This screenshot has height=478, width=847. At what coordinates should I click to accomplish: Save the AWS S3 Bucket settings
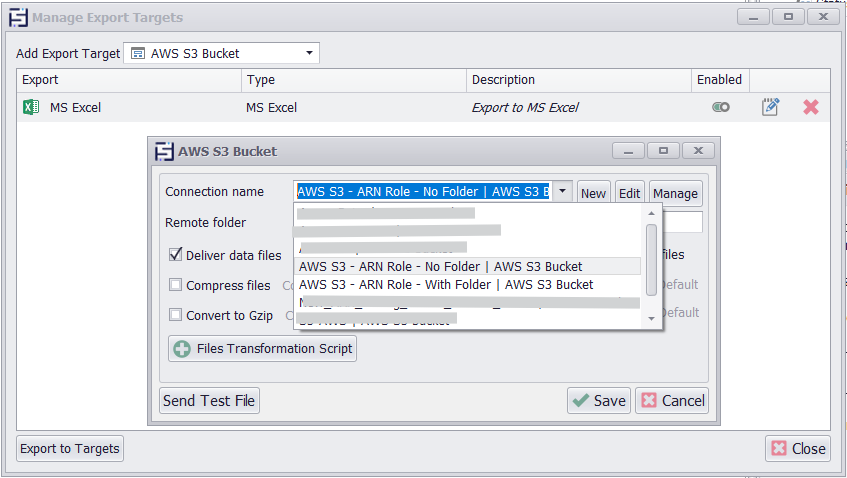(599, 401)
